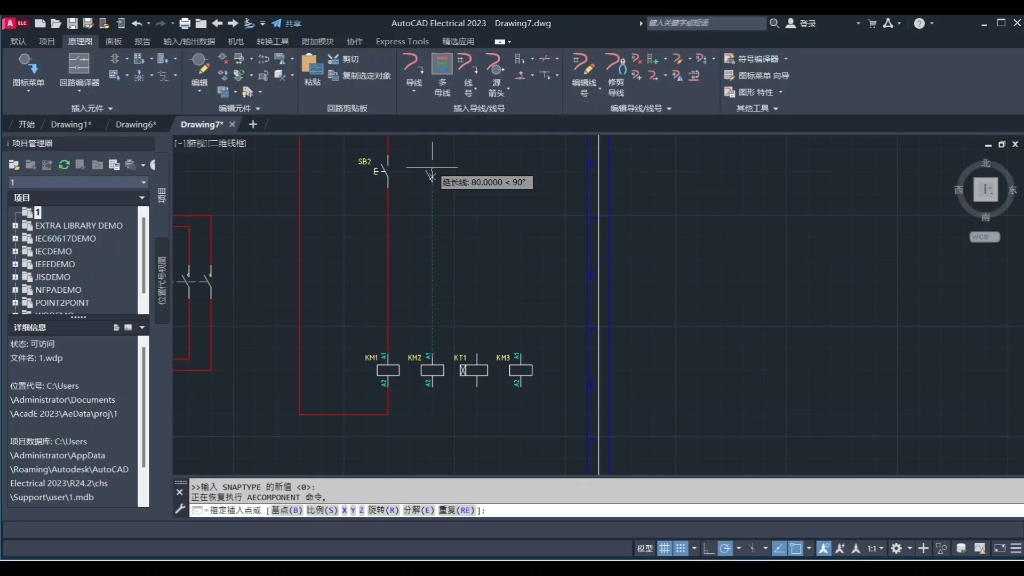Choose the Scale (比例(S)) command option

(x=322, y=510)
